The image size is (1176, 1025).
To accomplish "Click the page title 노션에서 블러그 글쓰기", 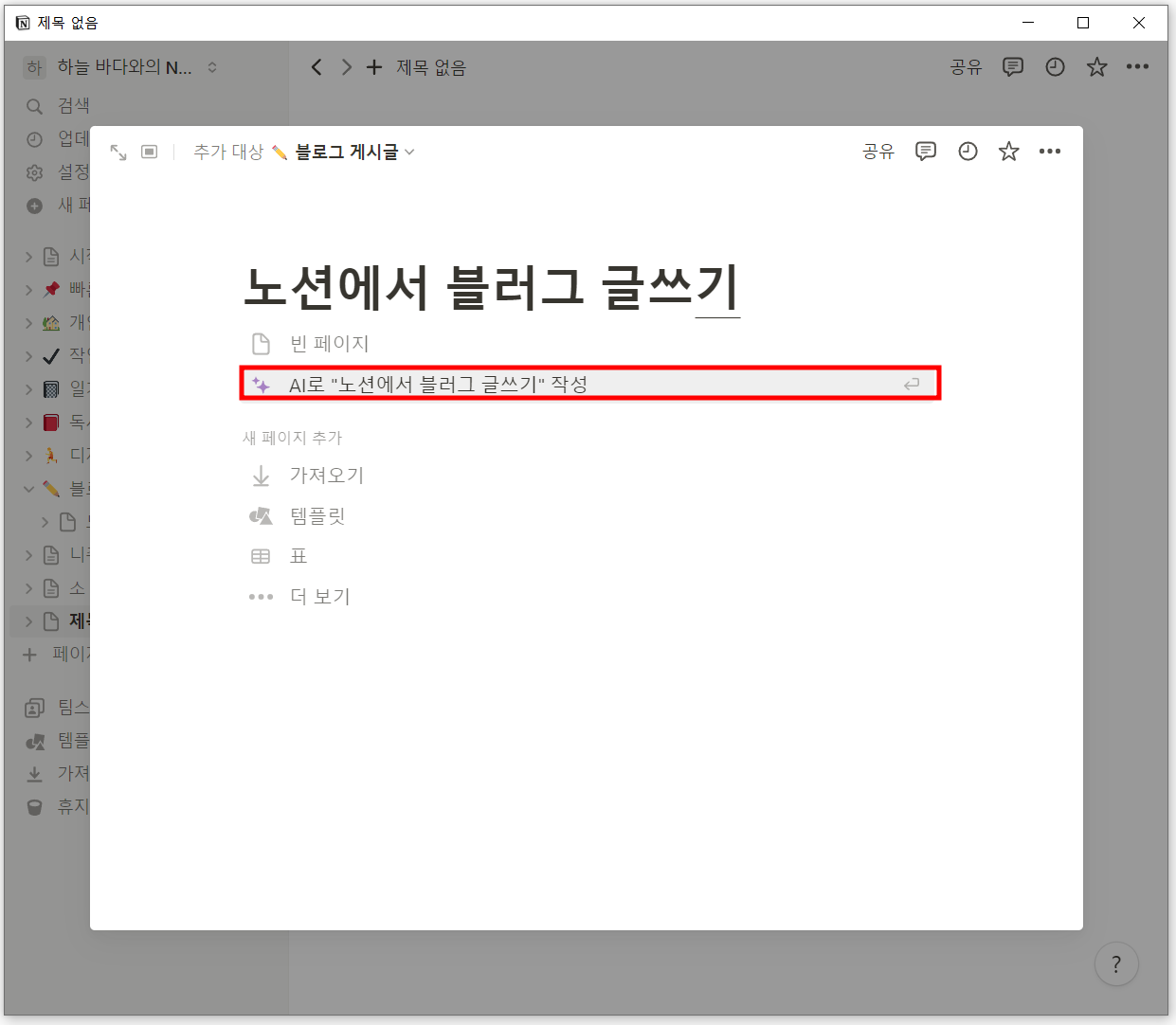I will pos(492,287).
